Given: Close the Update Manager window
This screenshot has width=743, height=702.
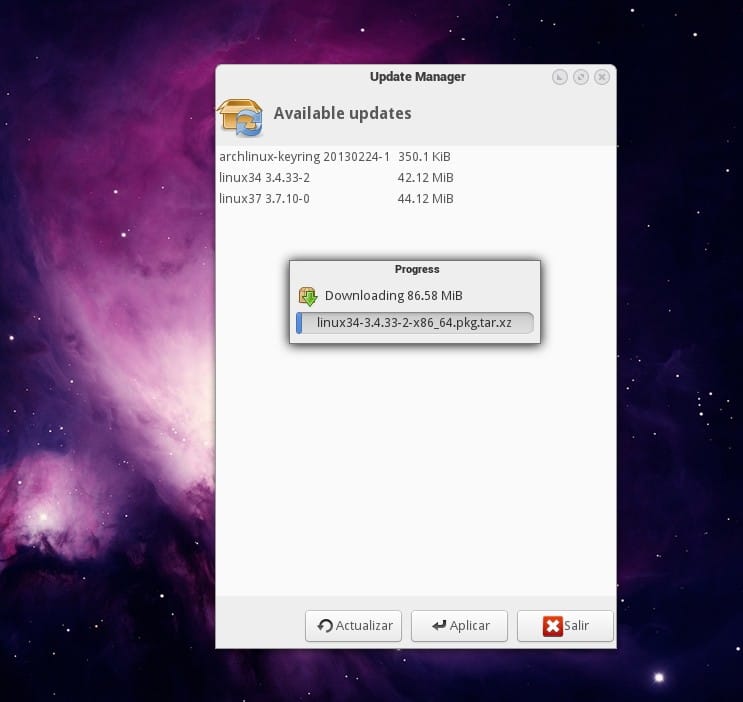Looking at the screenshot, I should [602, 77].
